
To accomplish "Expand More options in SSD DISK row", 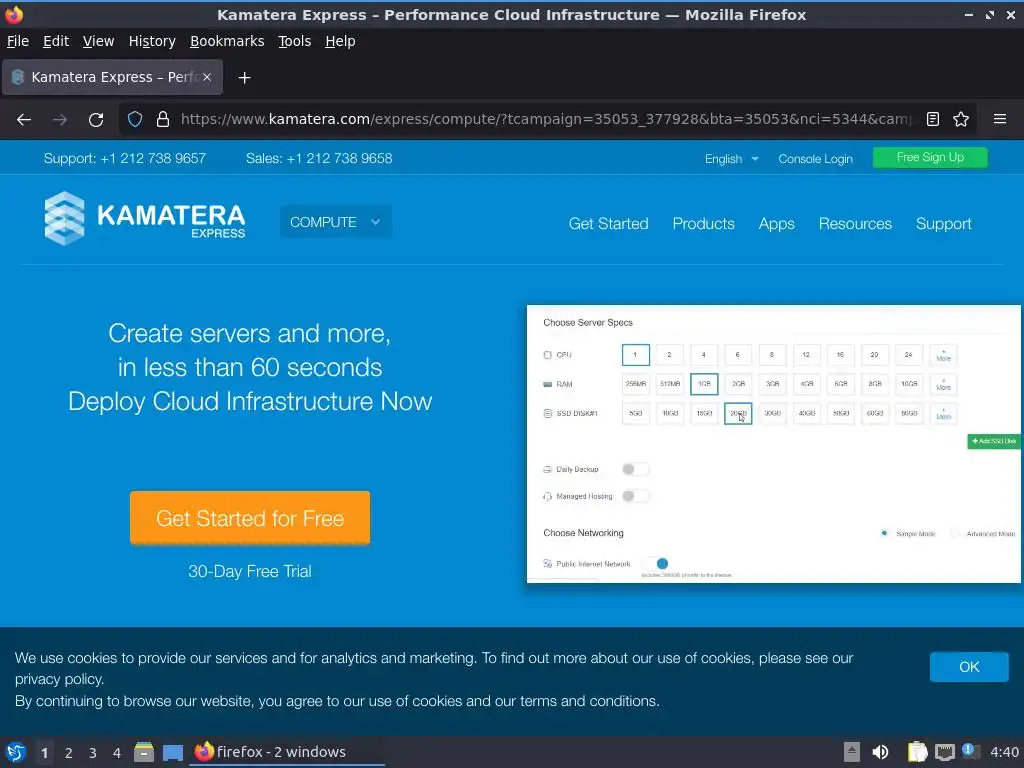I will (943, 413).
